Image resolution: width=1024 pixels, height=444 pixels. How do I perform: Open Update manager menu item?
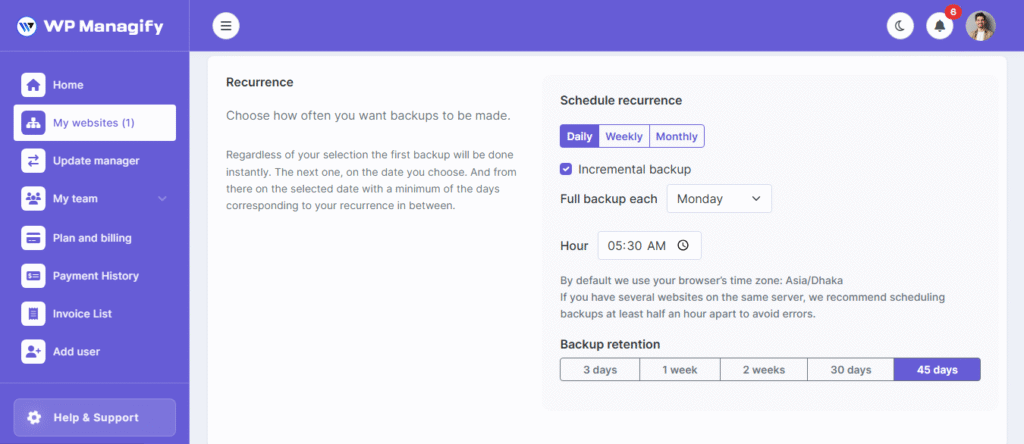95,161
